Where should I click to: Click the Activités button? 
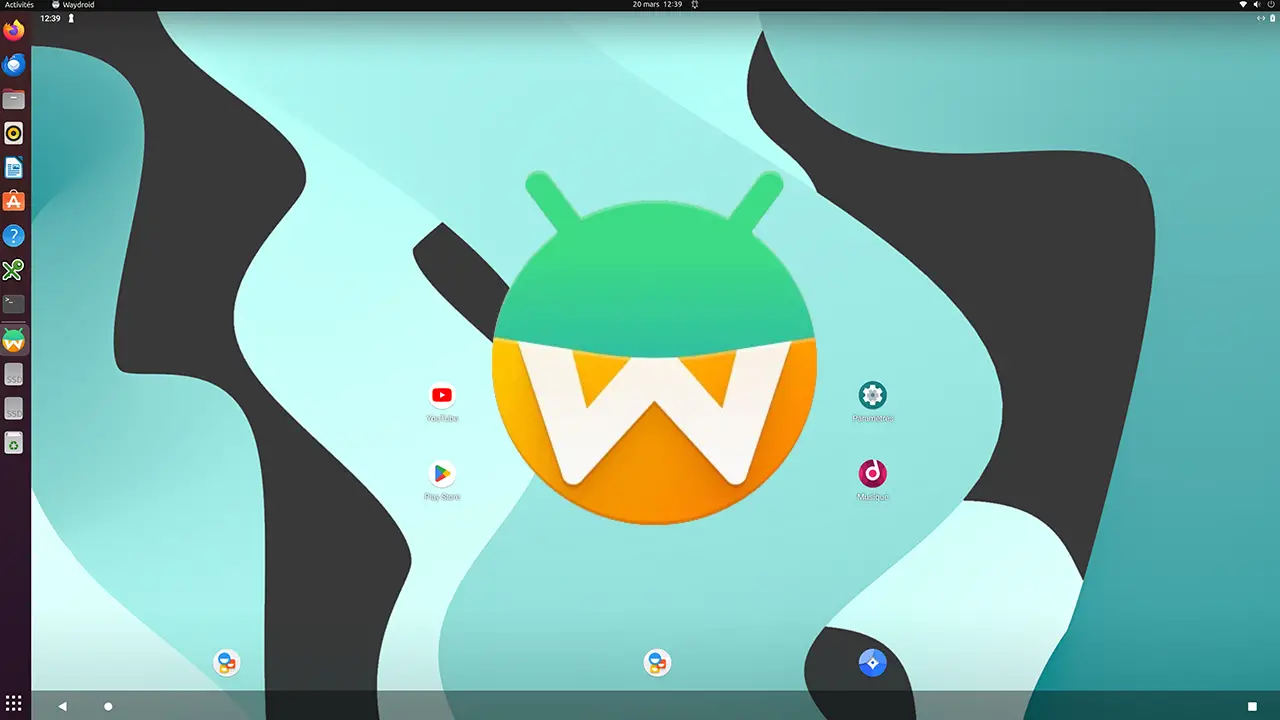[x=19, y=5]
